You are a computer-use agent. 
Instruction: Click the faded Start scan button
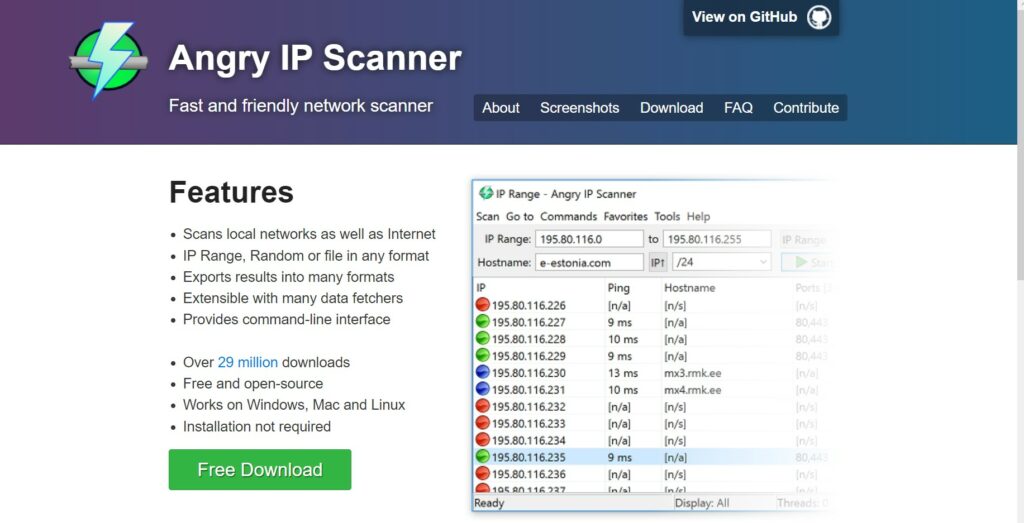tap(807, 262)
